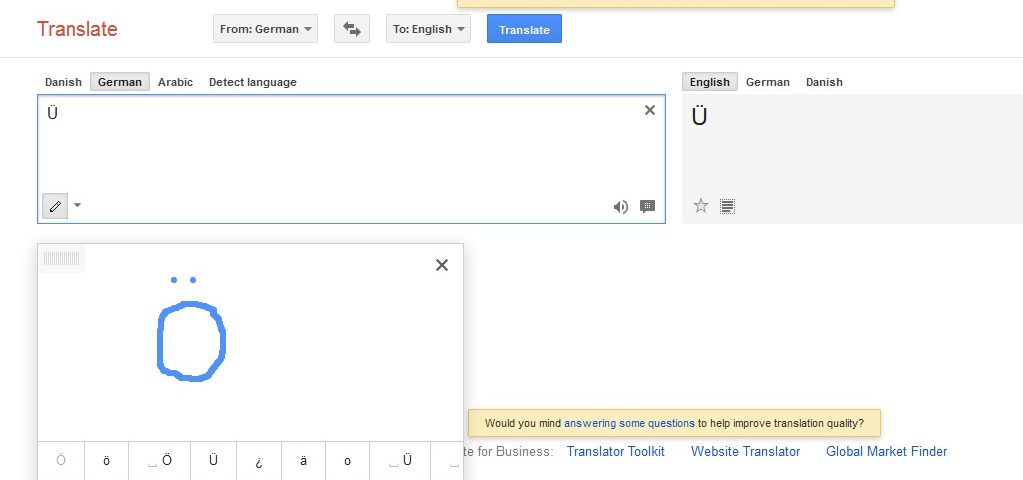1023x480 pixels.
Task: Expand input tools dropdown arrow
Action: (78, 206)
